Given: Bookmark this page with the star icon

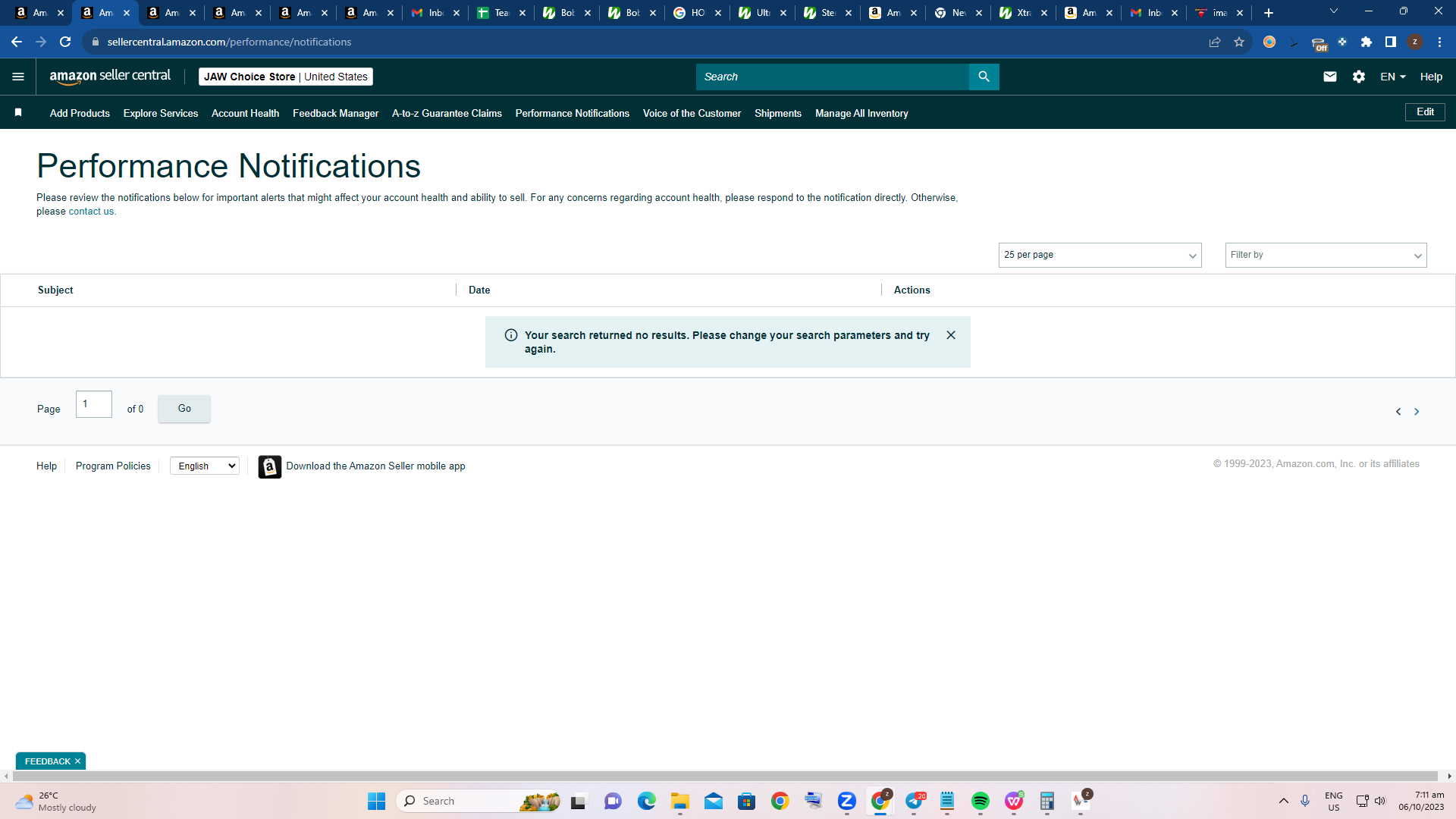Looking at the screenshot, I should pos(1239,42).
